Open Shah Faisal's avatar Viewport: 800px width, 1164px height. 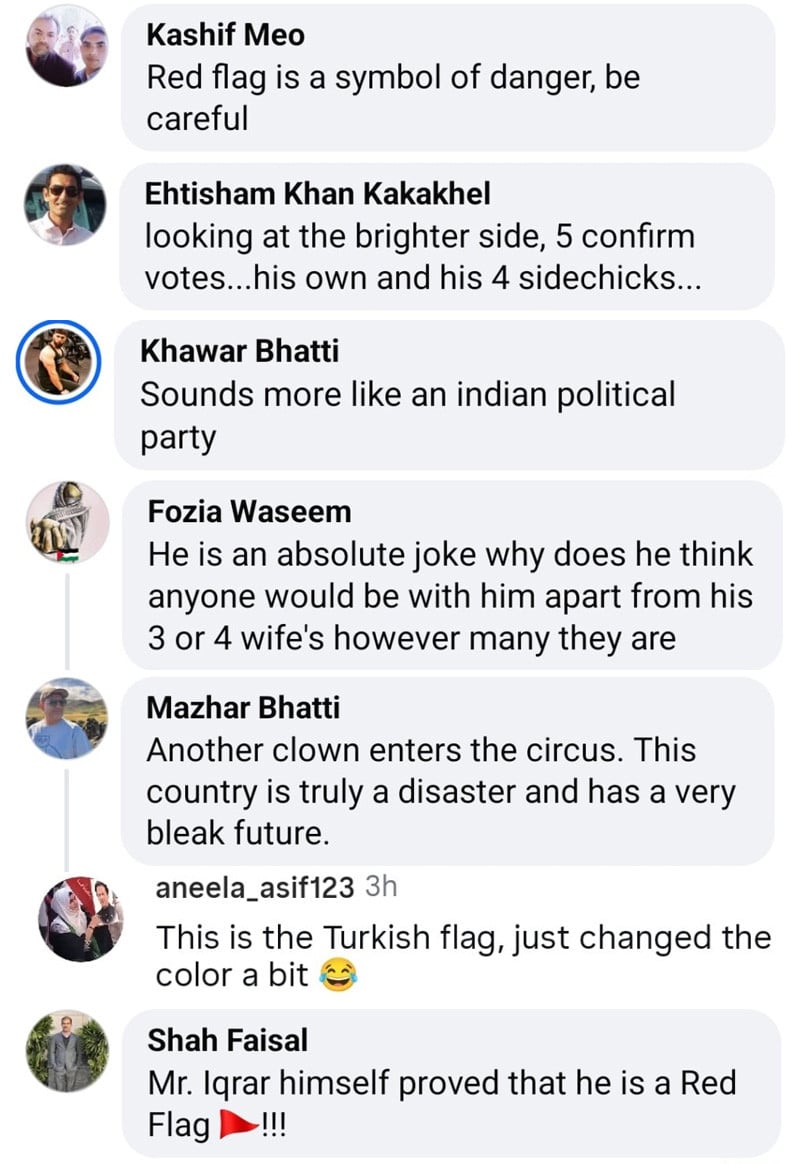coord(66,1050)
